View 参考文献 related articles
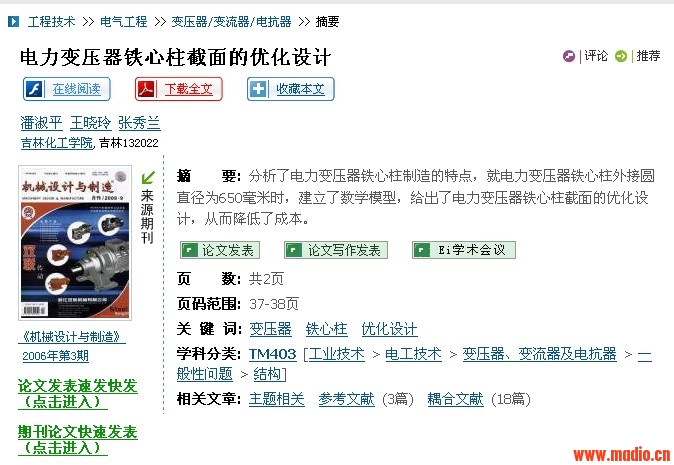 tap(346, 399)
